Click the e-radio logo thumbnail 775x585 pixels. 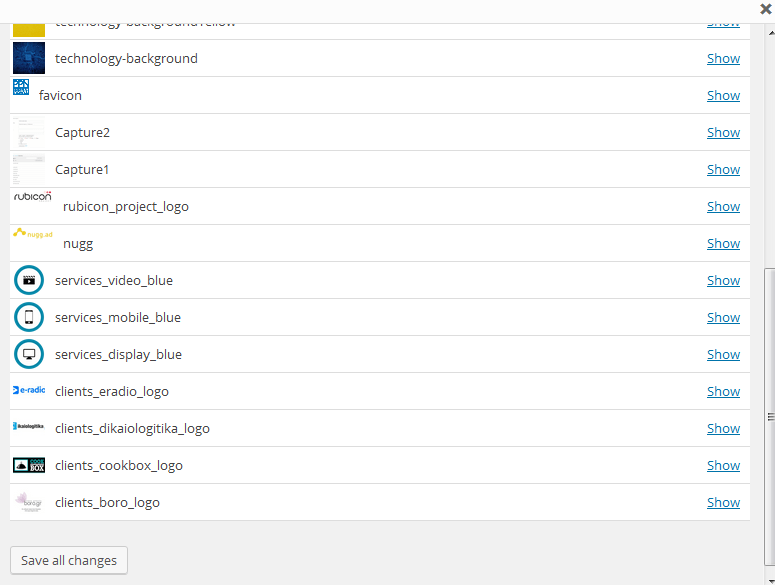click(29, 390)
